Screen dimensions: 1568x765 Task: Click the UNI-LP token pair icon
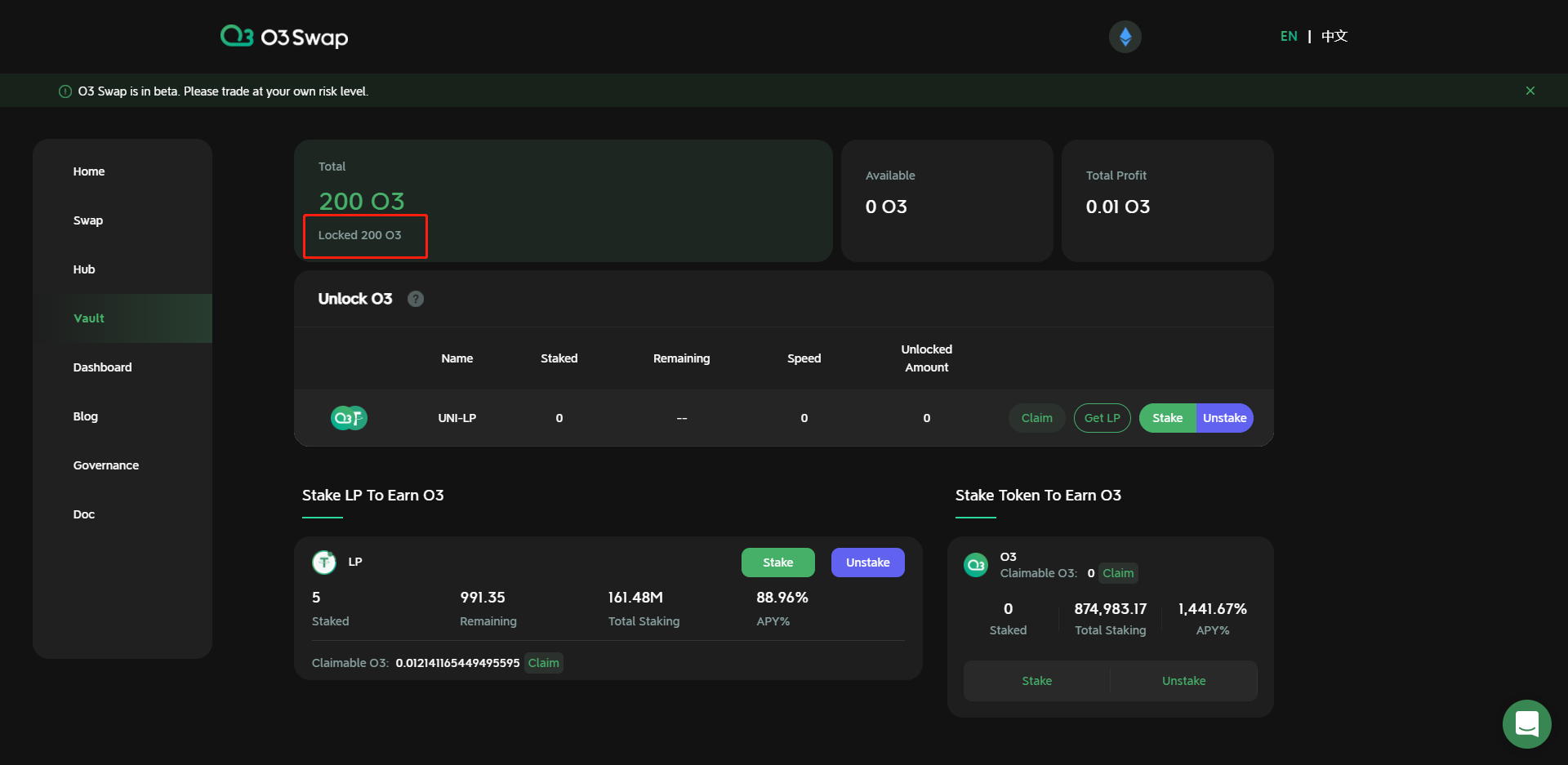[x=349, y=418]
